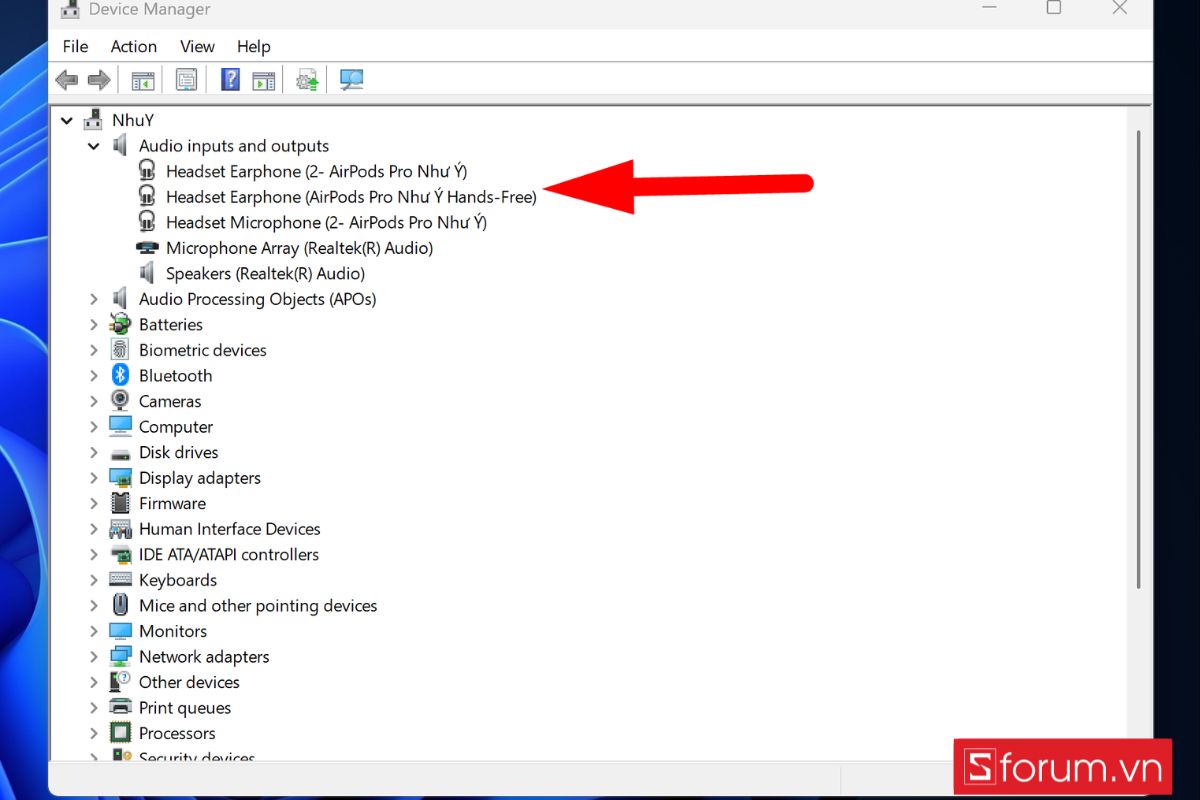This screenshot has height=800, width=1200.
Task: Click the Microphone Array device icon
Action: [x=147, y=248]
